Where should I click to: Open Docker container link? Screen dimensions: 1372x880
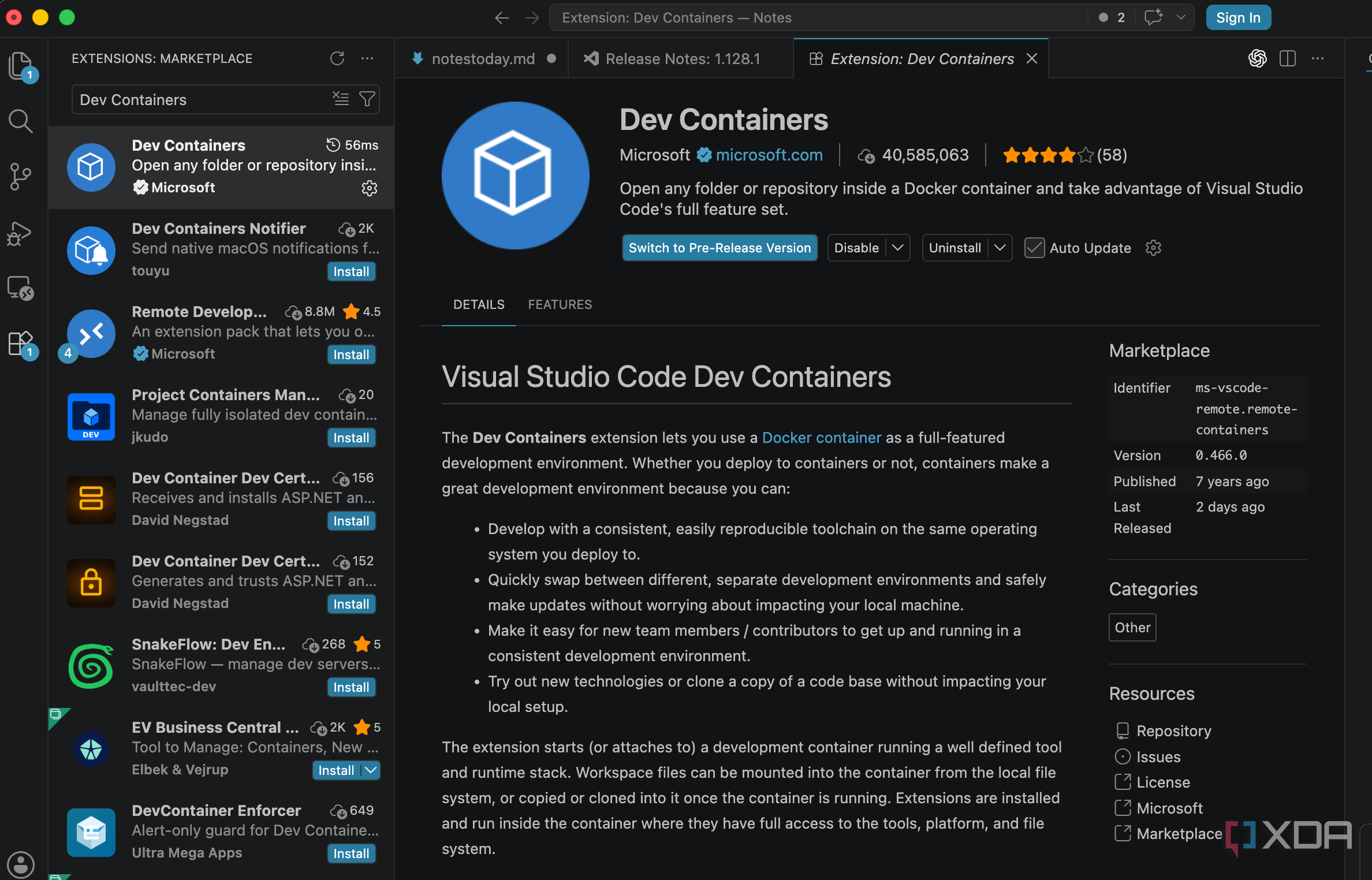pyautogui.click(x=821, y=438)
